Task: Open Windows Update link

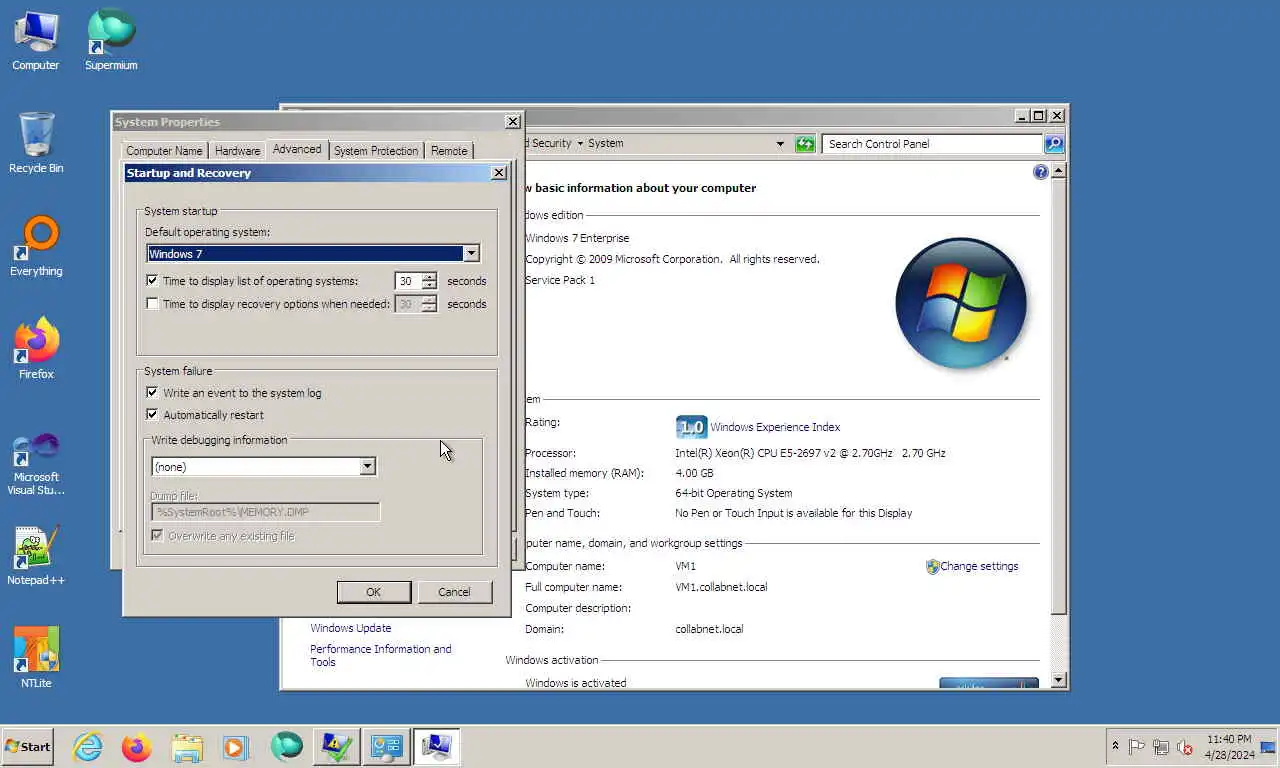Action: point(350,628)
